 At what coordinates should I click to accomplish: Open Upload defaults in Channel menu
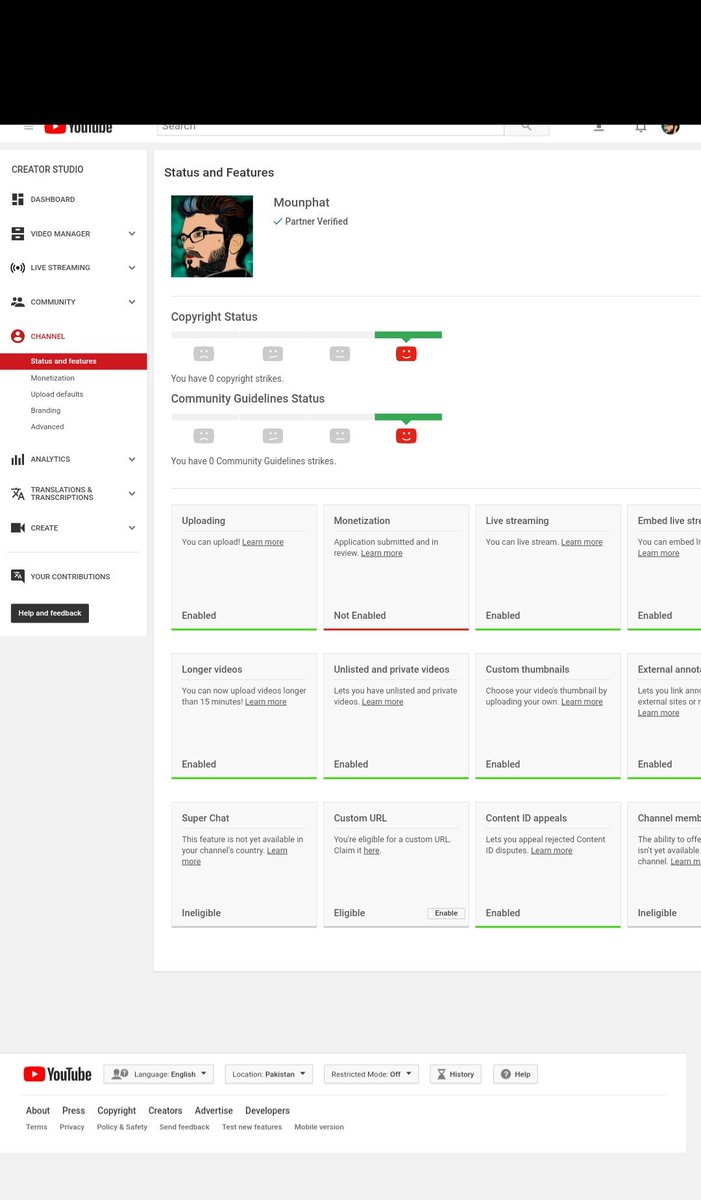[x=57, y=394]
